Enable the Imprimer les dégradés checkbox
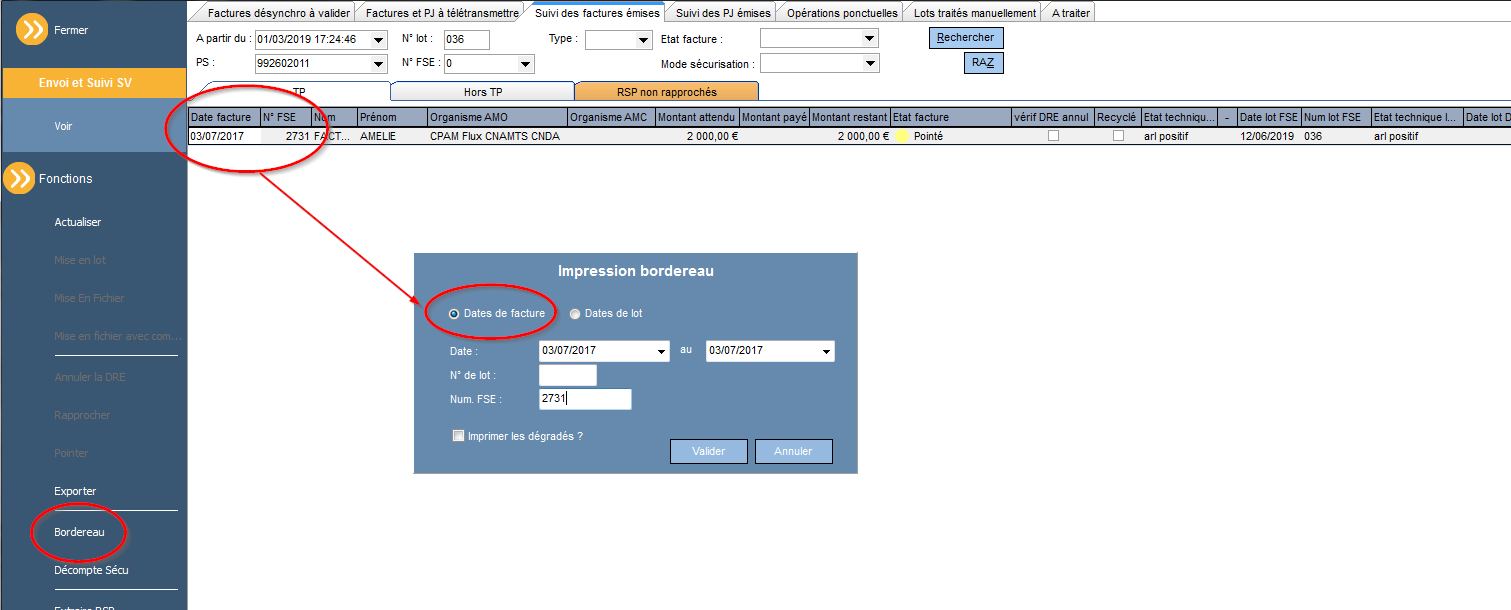 click(x=459, y=436)
